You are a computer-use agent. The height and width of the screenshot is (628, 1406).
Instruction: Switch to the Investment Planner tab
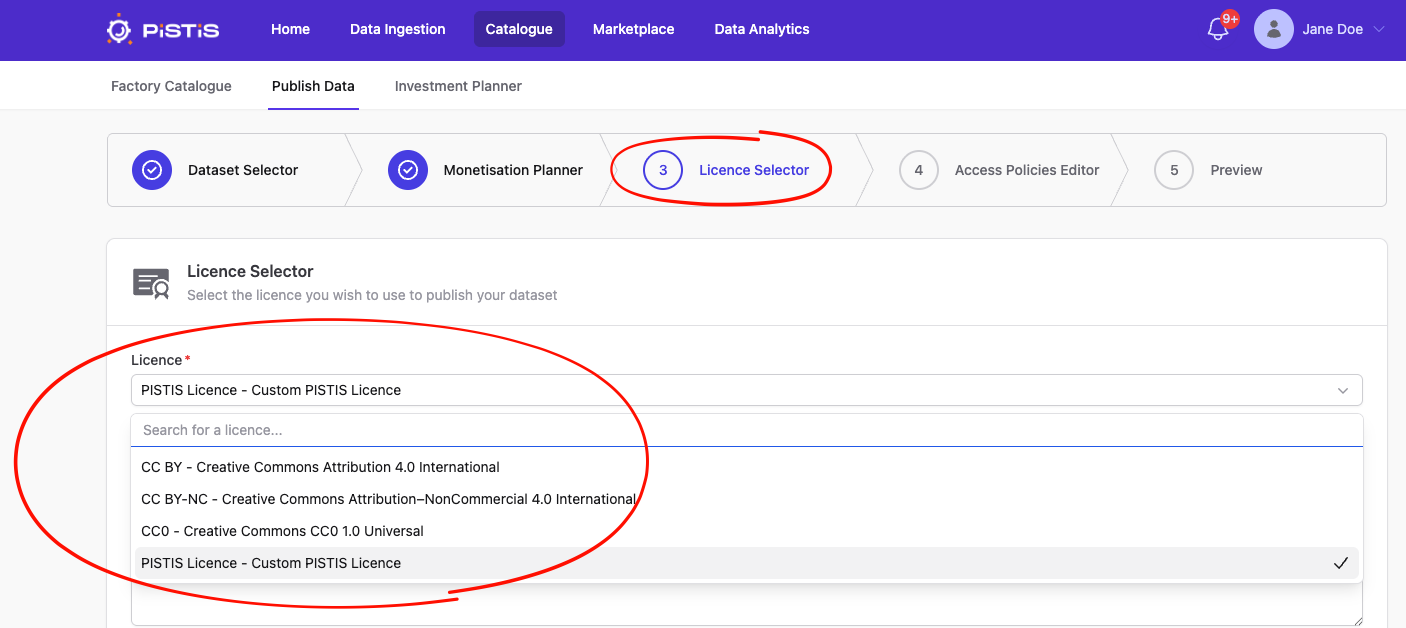point(458,86)
